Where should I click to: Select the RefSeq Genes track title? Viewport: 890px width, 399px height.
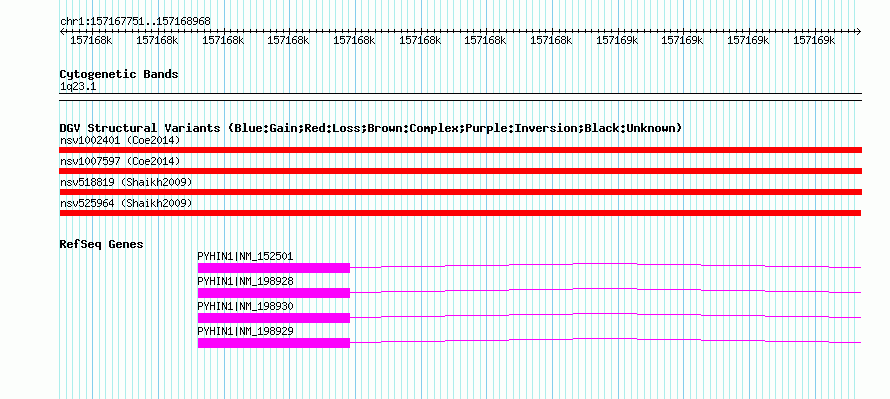tap(102, 244)
